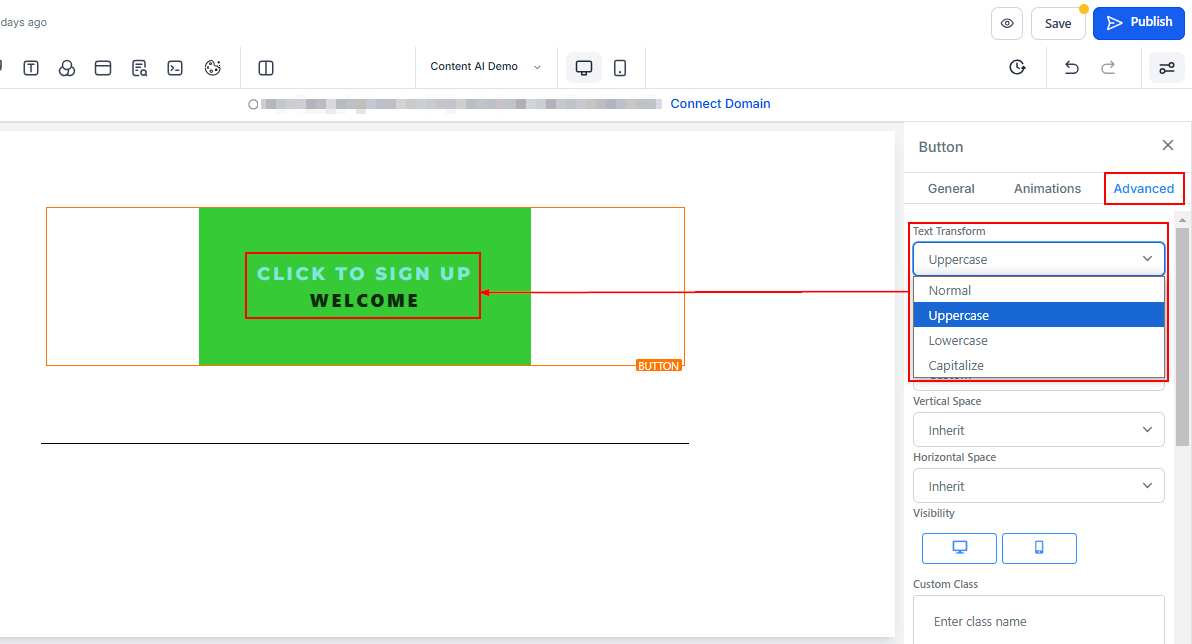Click the Publish button
The image size is (1192, 644).
point(1138,23)
